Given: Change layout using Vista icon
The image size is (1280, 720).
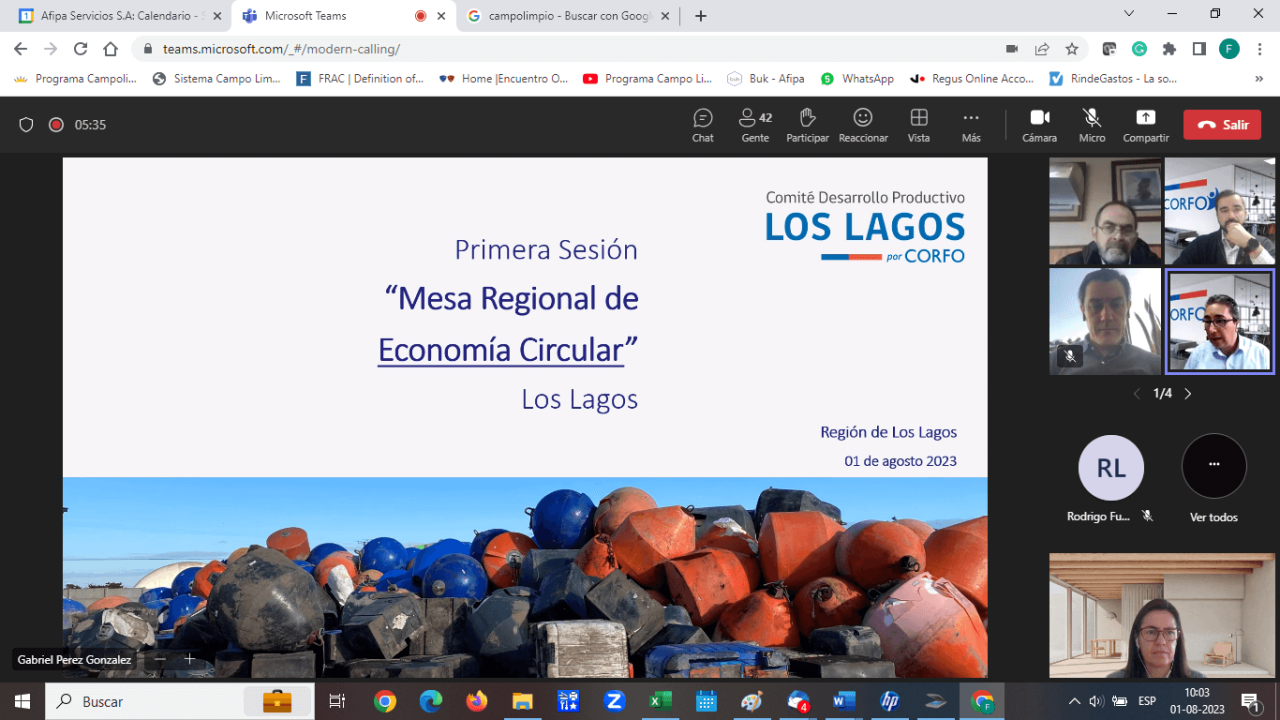Looking at the screenshot, I should pyautogui.click(x=918, y=125).
